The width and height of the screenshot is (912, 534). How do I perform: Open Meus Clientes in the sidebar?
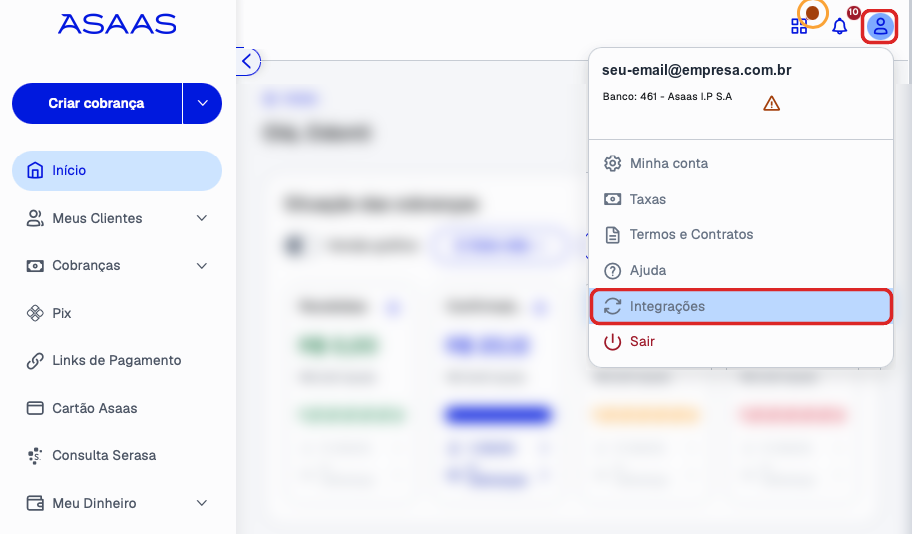click(x=117, y=218)
